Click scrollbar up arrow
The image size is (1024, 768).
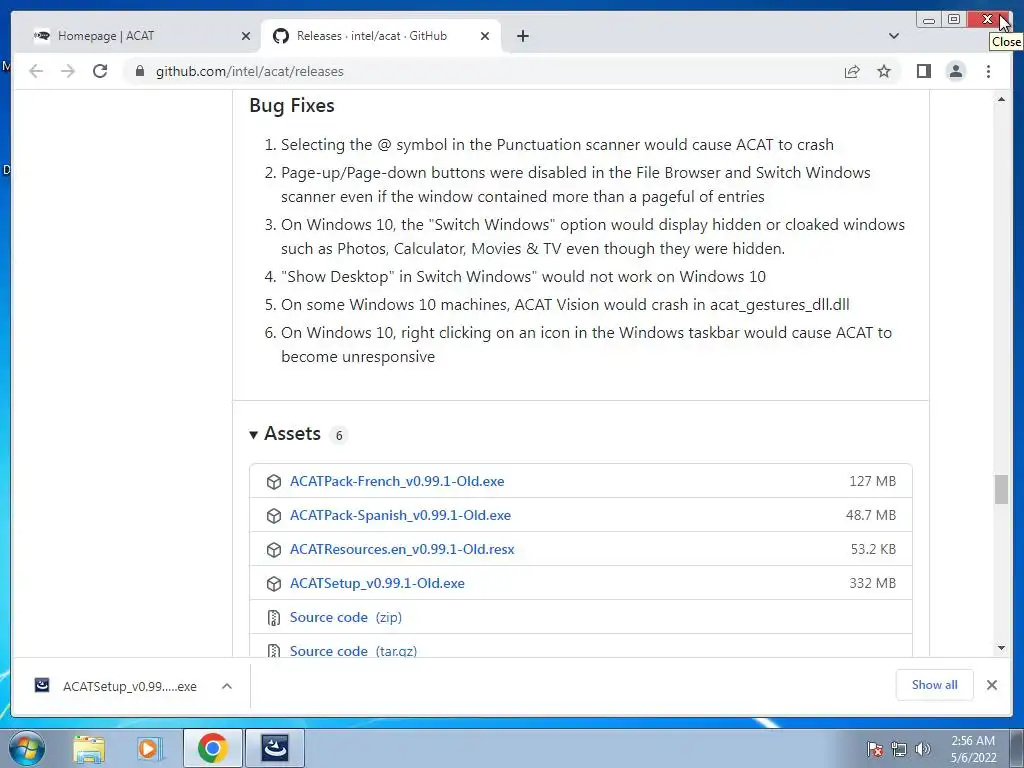pos(1001,99)
